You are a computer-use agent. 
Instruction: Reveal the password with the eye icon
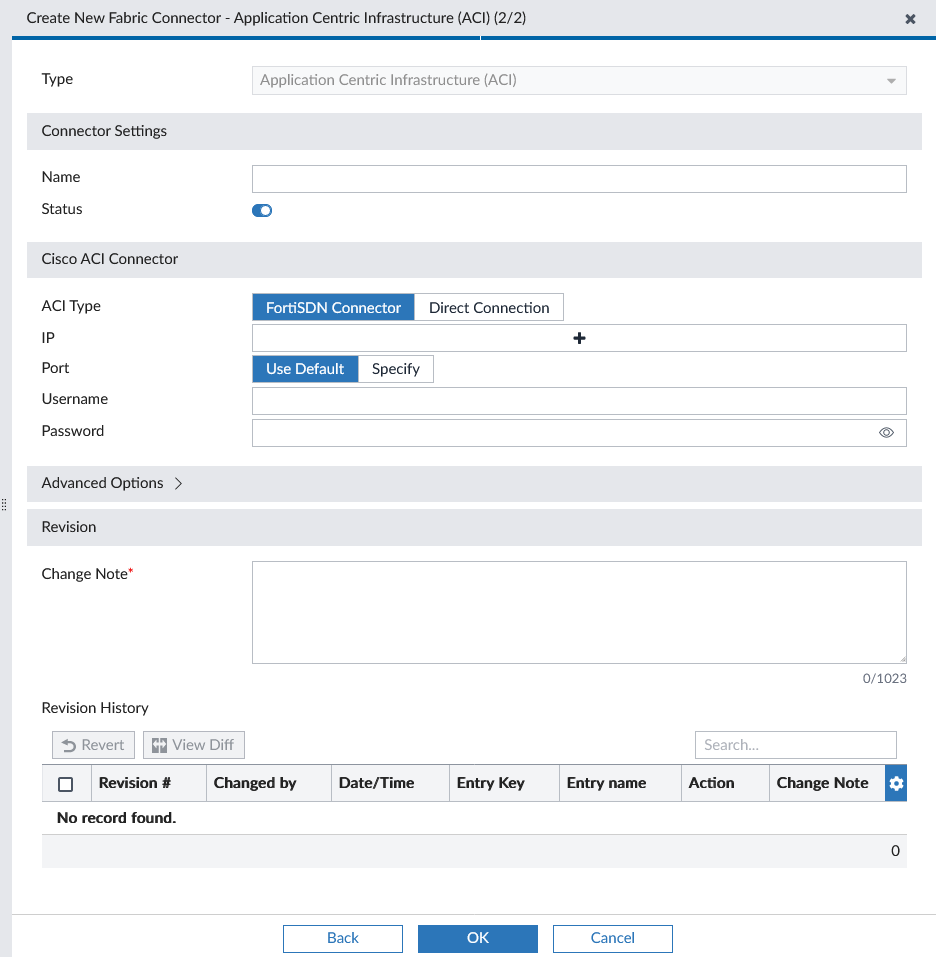coord(886,432)
